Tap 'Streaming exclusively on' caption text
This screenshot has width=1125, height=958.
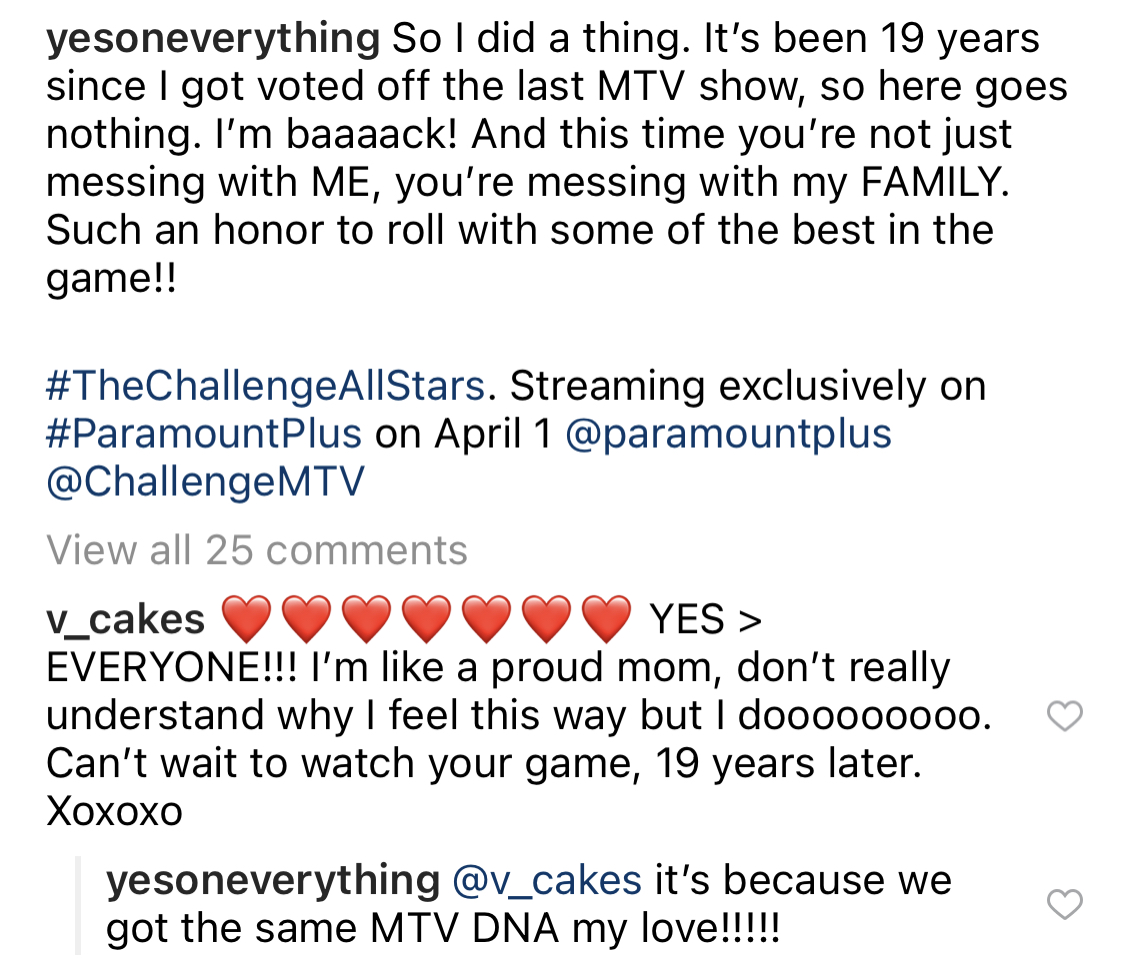coord(748,386)
